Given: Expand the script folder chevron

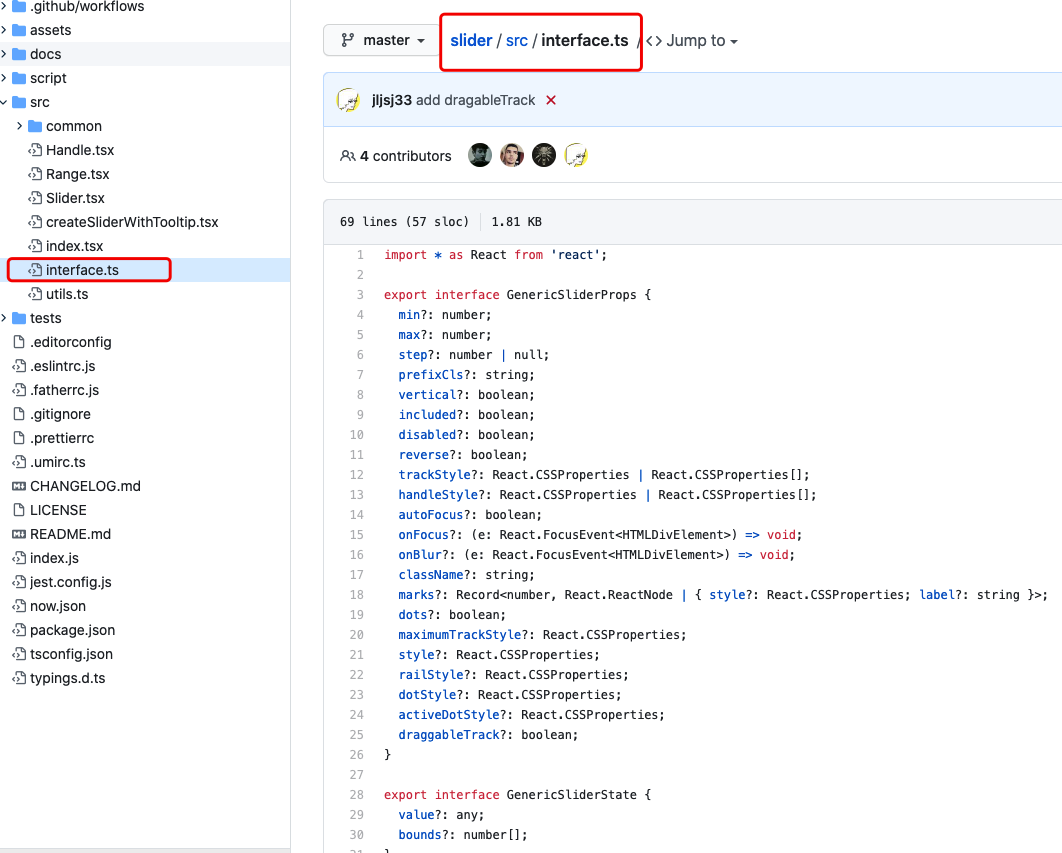Looking at the screenshot, I should coord(4,78).
